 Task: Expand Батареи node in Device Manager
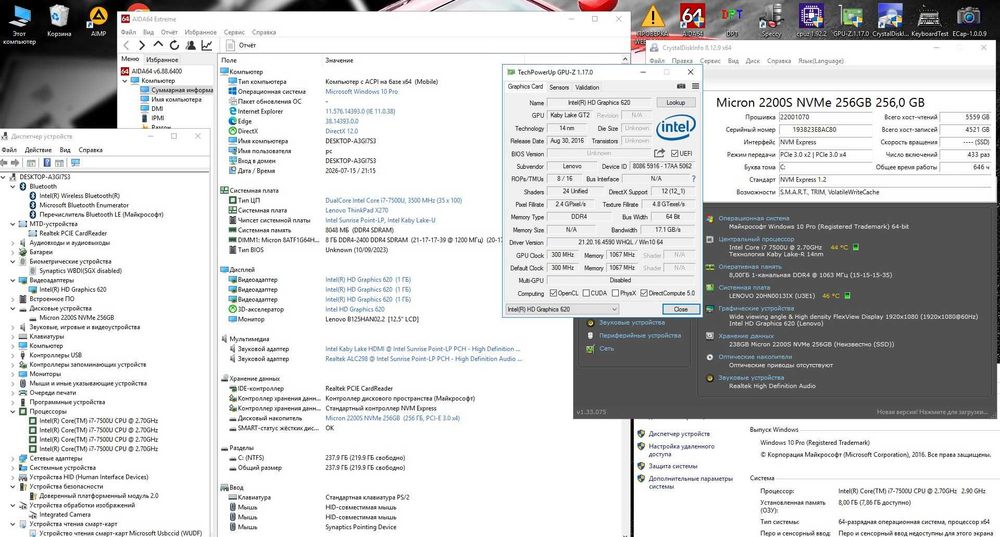(x=13, y=252)
